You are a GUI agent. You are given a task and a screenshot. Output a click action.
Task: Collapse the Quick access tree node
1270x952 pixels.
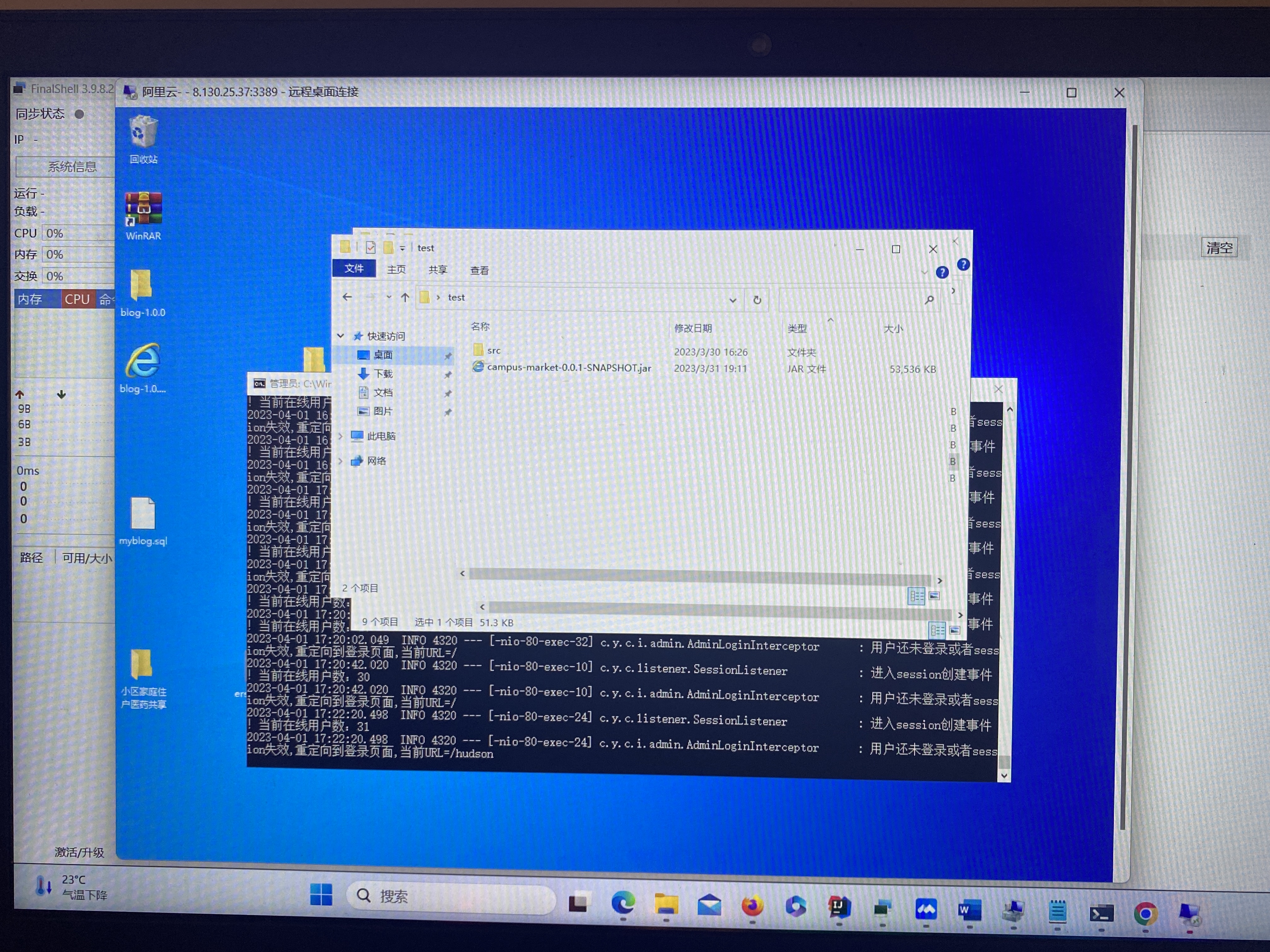tap(340, 336)
